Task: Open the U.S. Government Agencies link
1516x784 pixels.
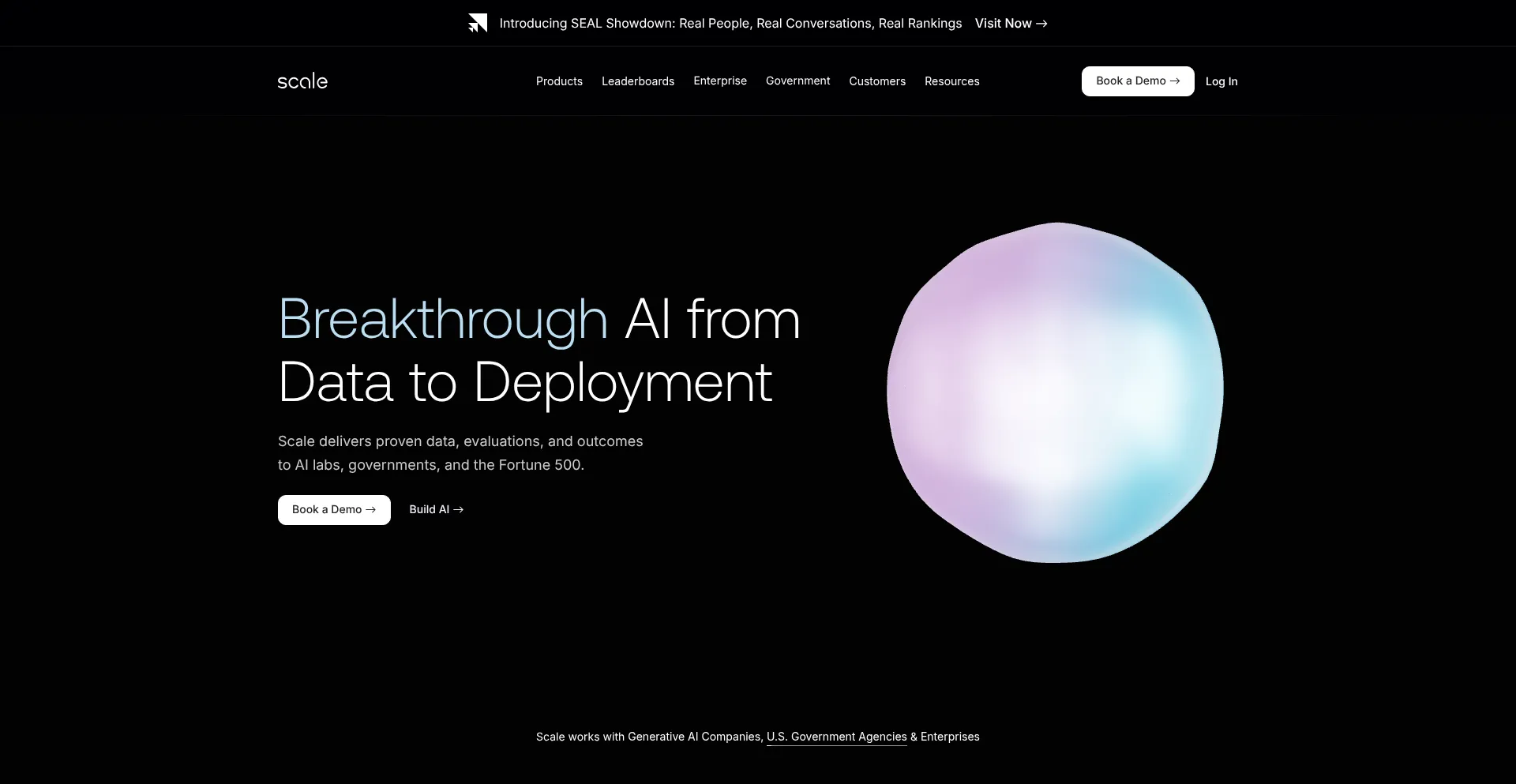Action: click(836, 737)
